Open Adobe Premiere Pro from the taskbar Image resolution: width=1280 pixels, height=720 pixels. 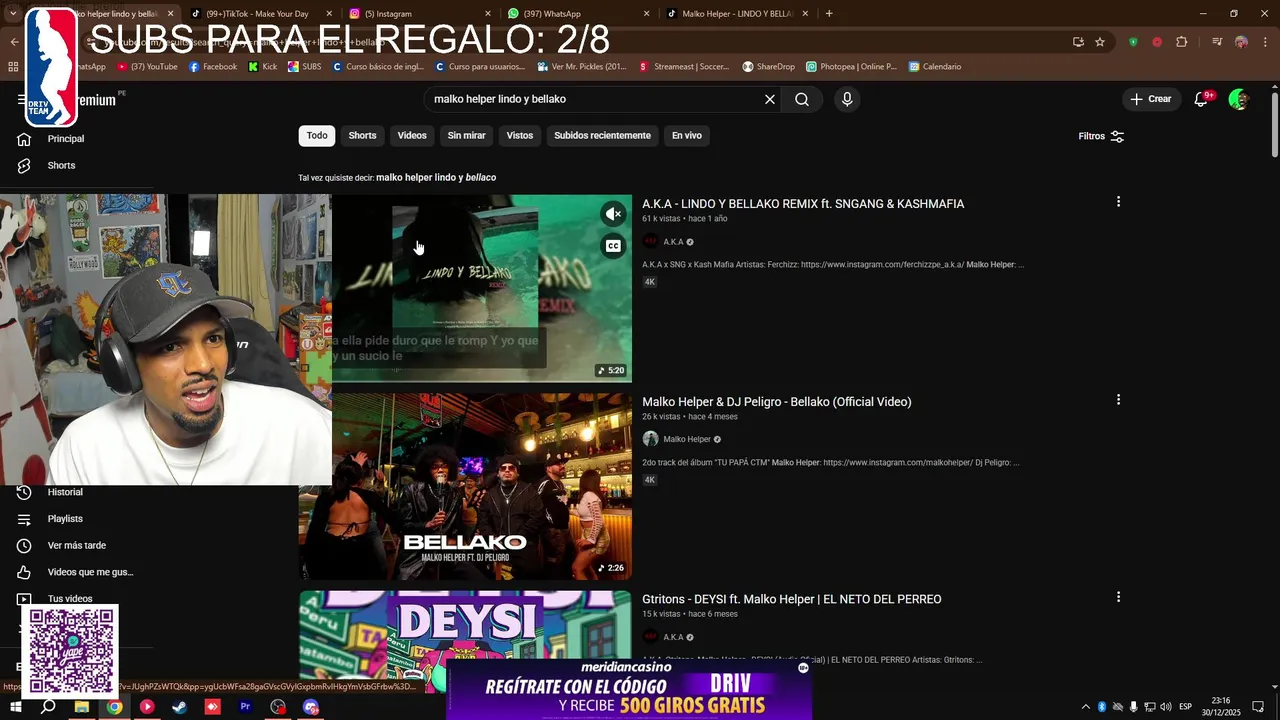pyautogui.click(x=245, y=707)
